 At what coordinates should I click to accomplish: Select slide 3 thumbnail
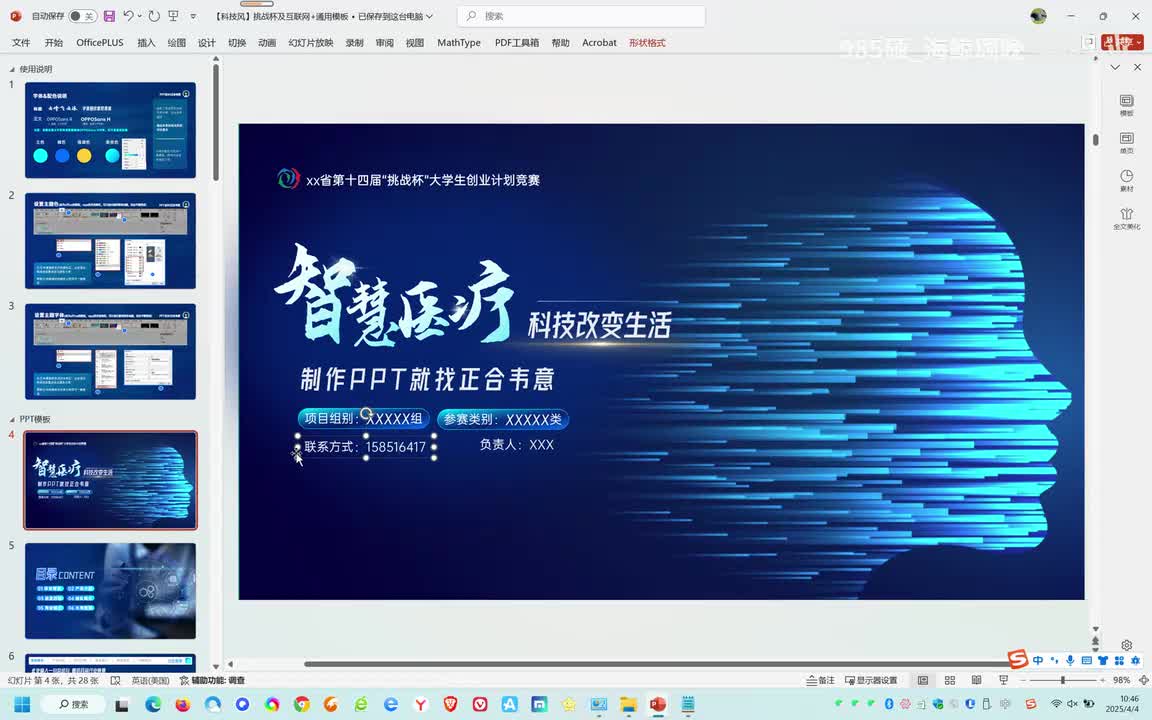pyautogui.click(x=110, y=351)
